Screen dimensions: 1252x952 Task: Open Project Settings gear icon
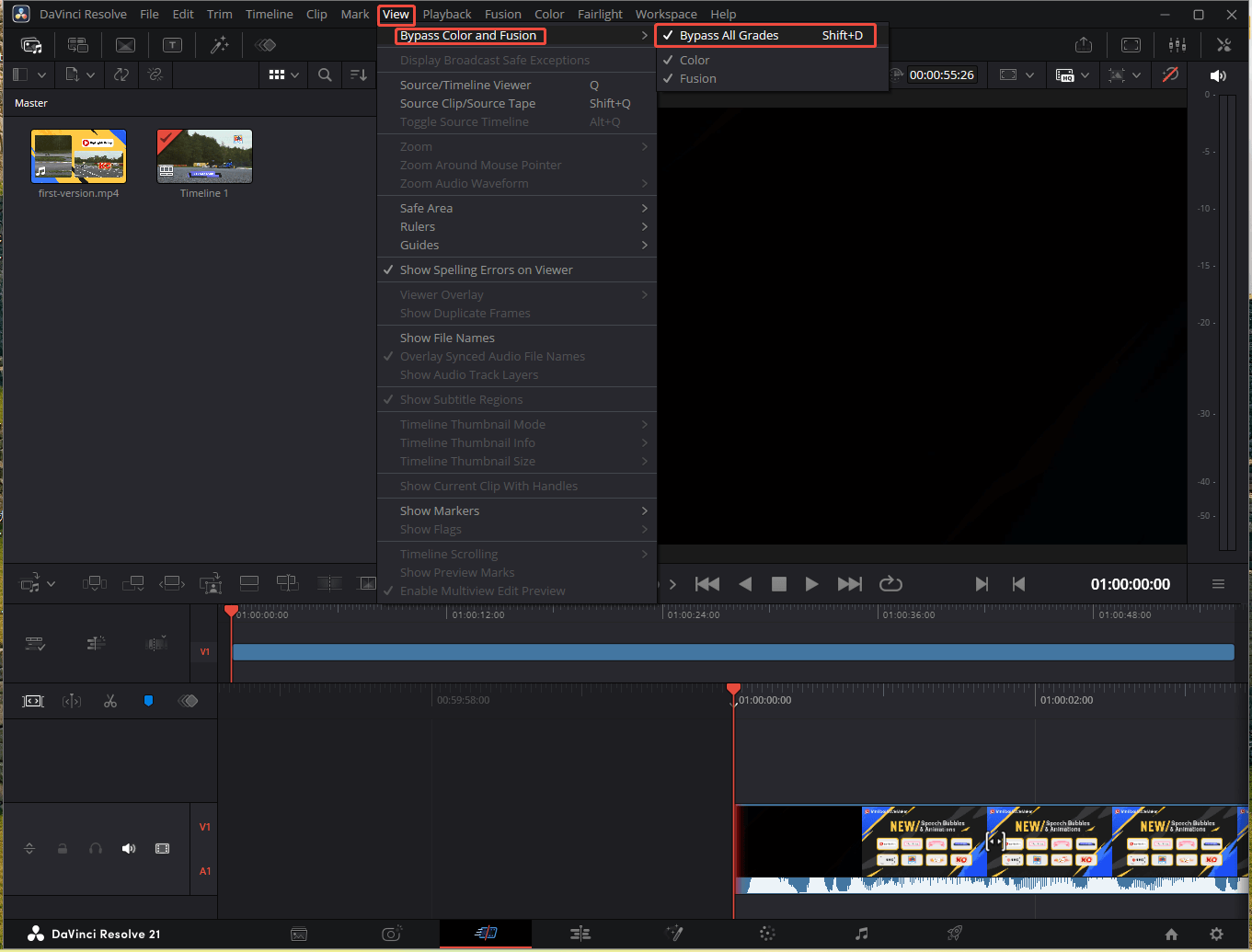(x=1216, y=934)
